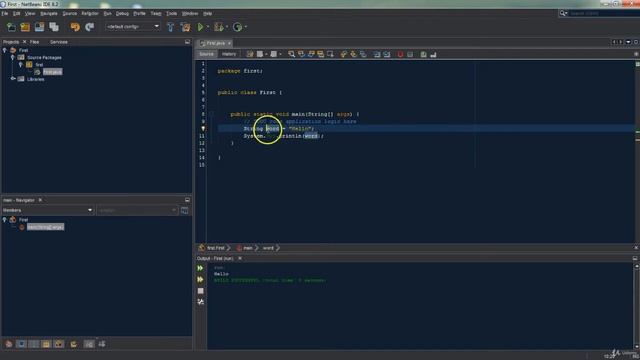640x360 pixels.
Task: Switch to Source view of the editor
Action: pyautogui.click(x=206, y=54)
